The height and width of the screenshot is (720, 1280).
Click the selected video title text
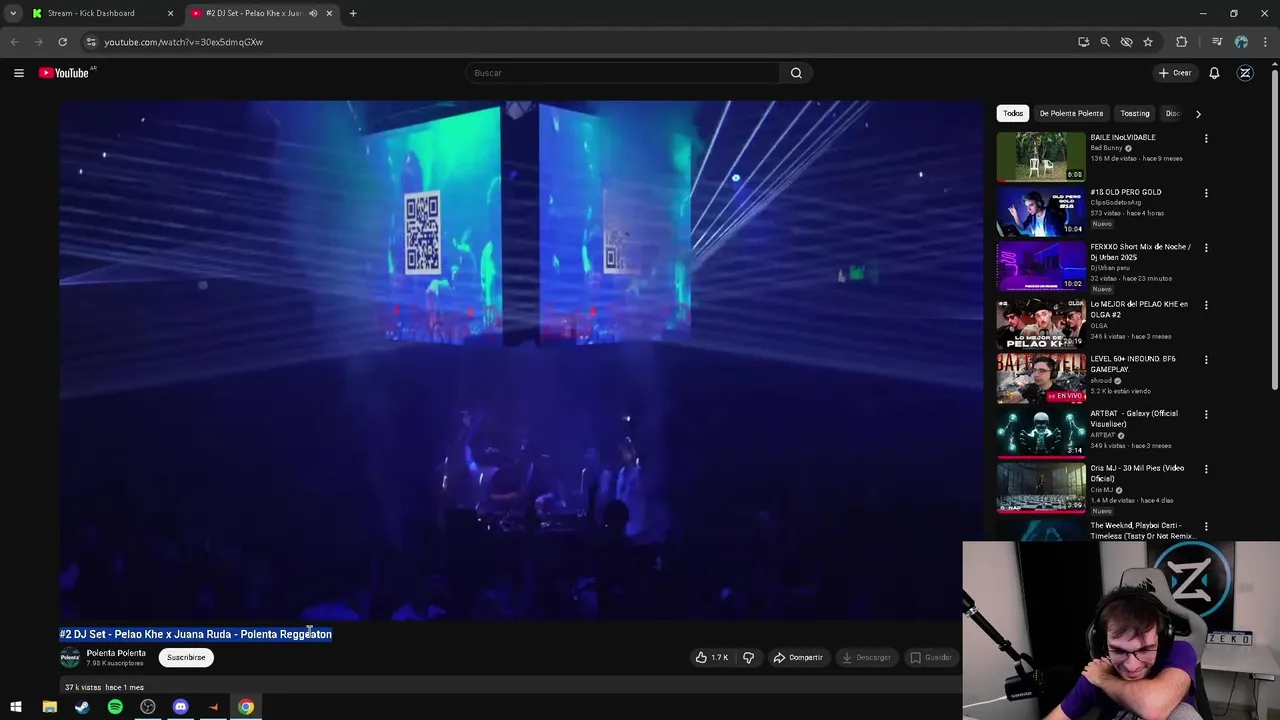click(196, 634)
